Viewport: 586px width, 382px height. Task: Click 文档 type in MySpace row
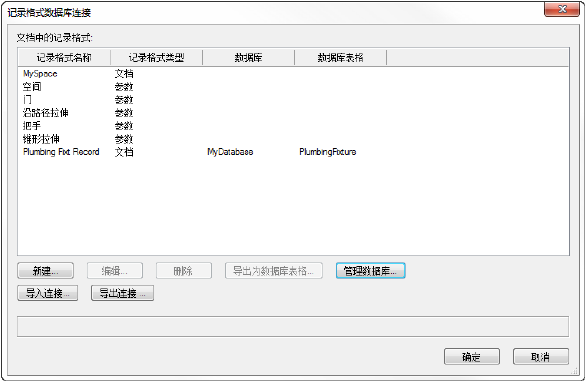(124, 74)
